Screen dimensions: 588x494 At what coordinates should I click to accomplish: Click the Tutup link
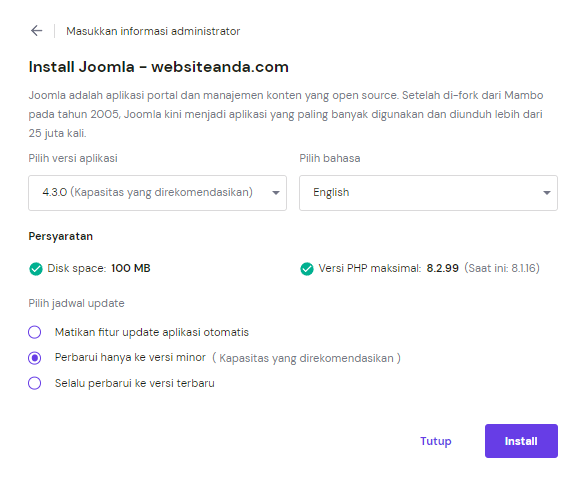(x=436, y=441)
